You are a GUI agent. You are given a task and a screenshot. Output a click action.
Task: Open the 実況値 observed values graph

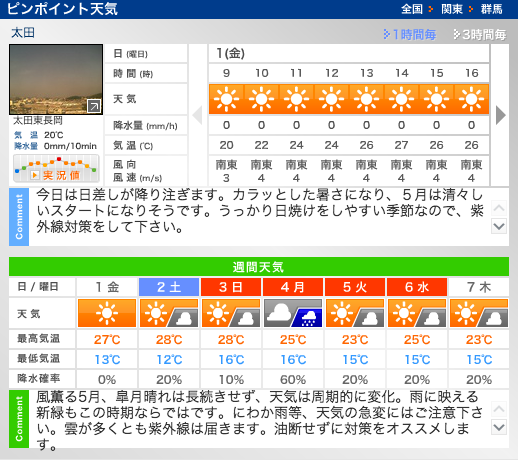tap(56, 169)
